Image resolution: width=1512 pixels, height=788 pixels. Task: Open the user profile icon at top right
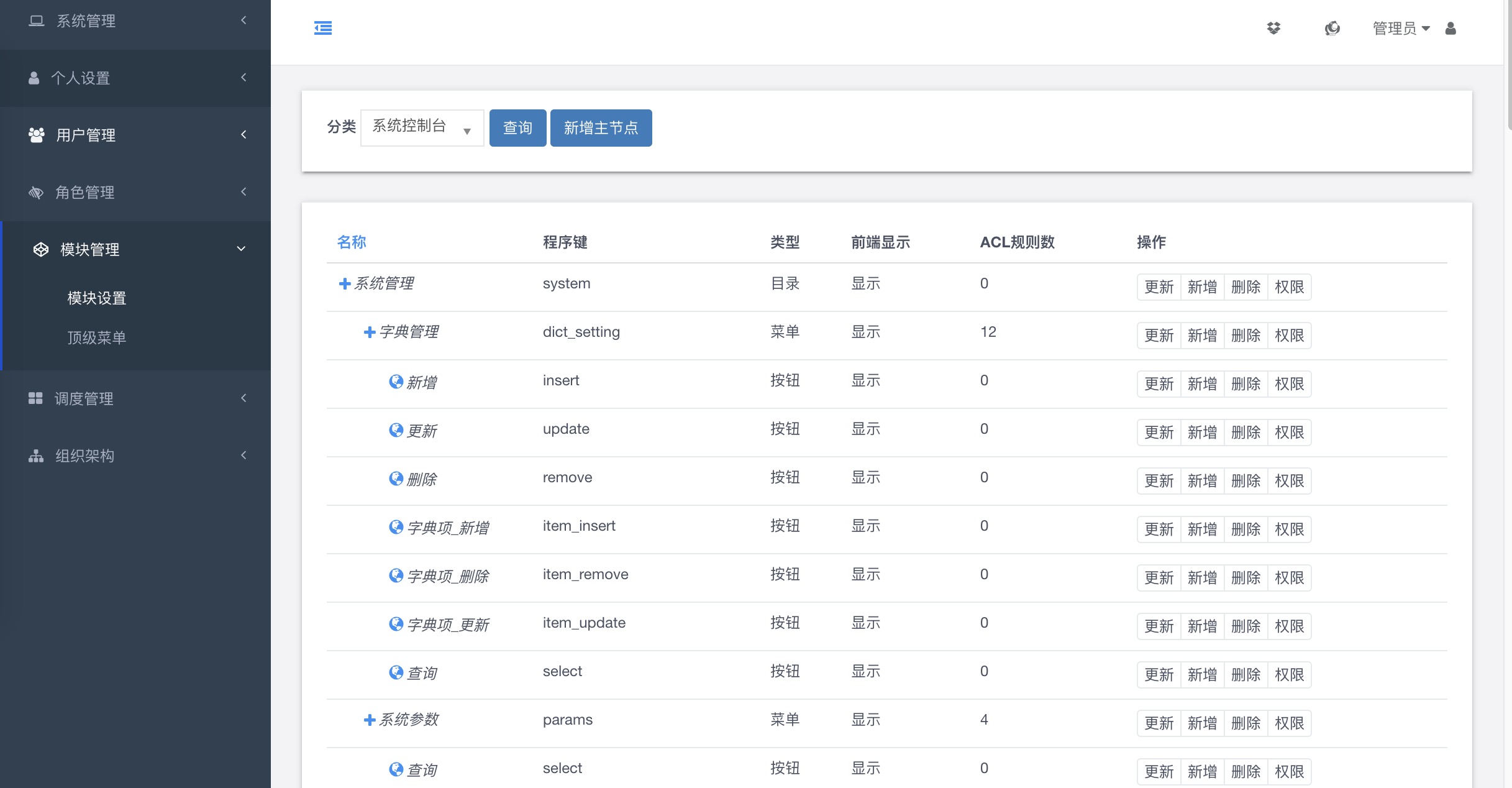[x=1451, y=28]
